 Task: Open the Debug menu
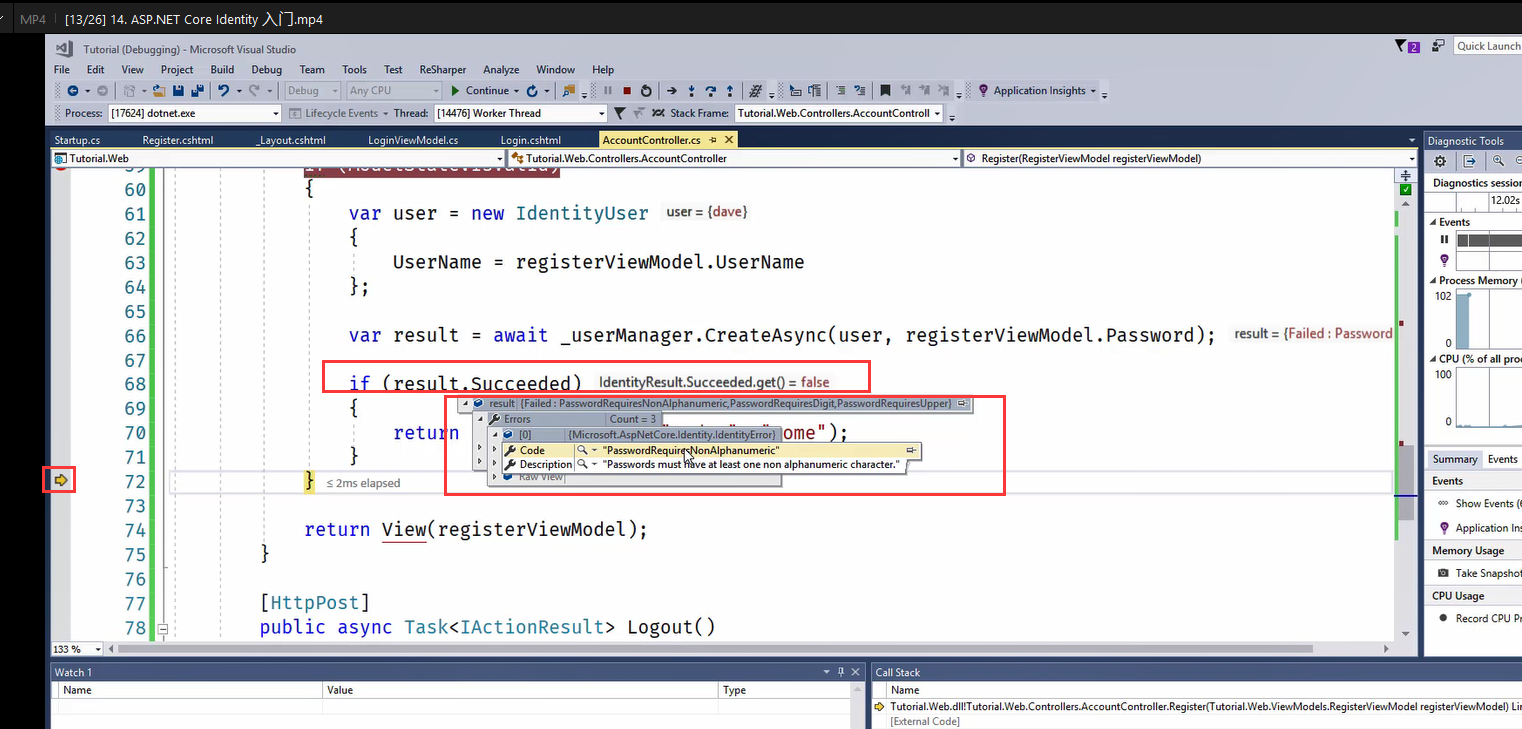tap(266, 69)
